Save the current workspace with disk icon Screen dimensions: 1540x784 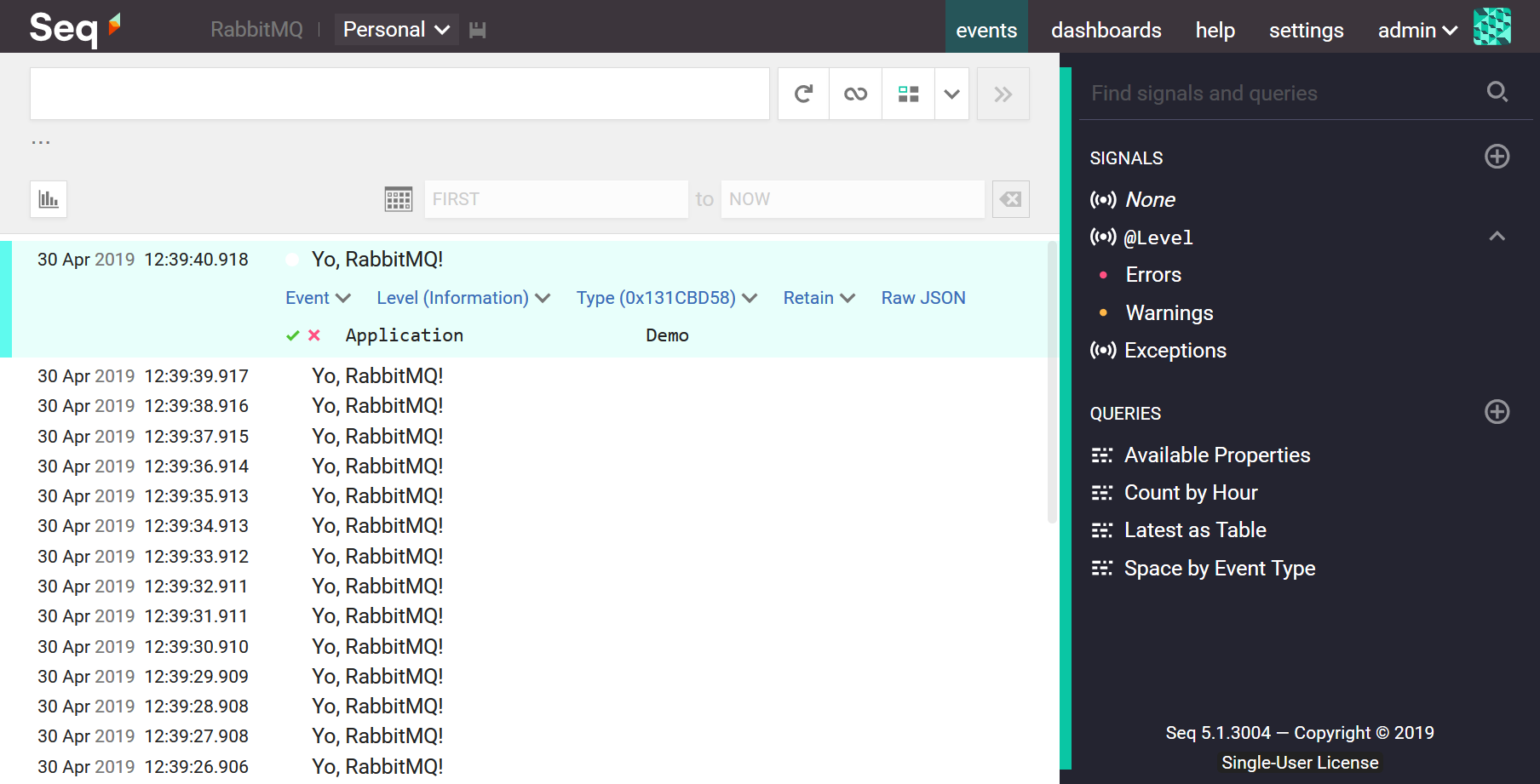tap(478, 30)
